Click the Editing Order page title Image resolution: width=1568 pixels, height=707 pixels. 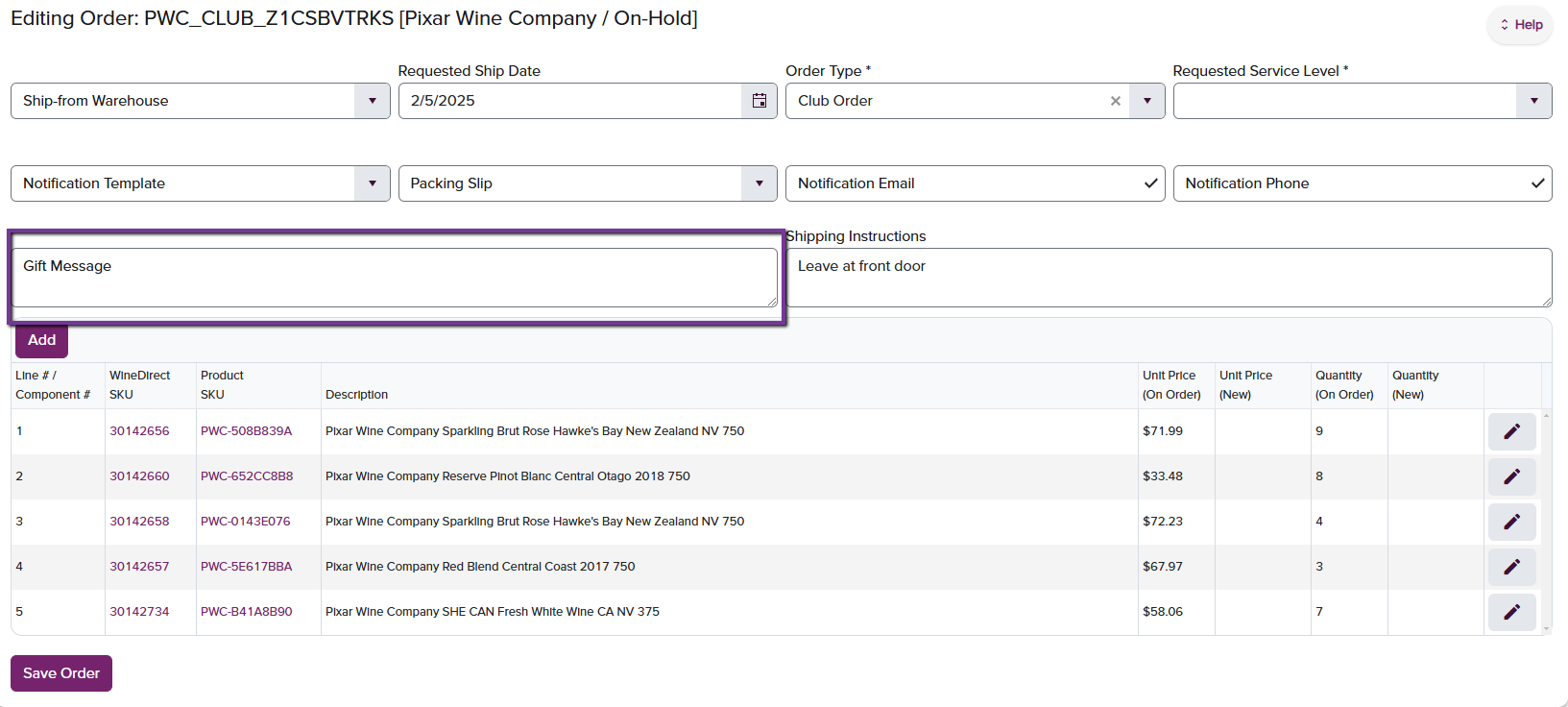[354, 18]
